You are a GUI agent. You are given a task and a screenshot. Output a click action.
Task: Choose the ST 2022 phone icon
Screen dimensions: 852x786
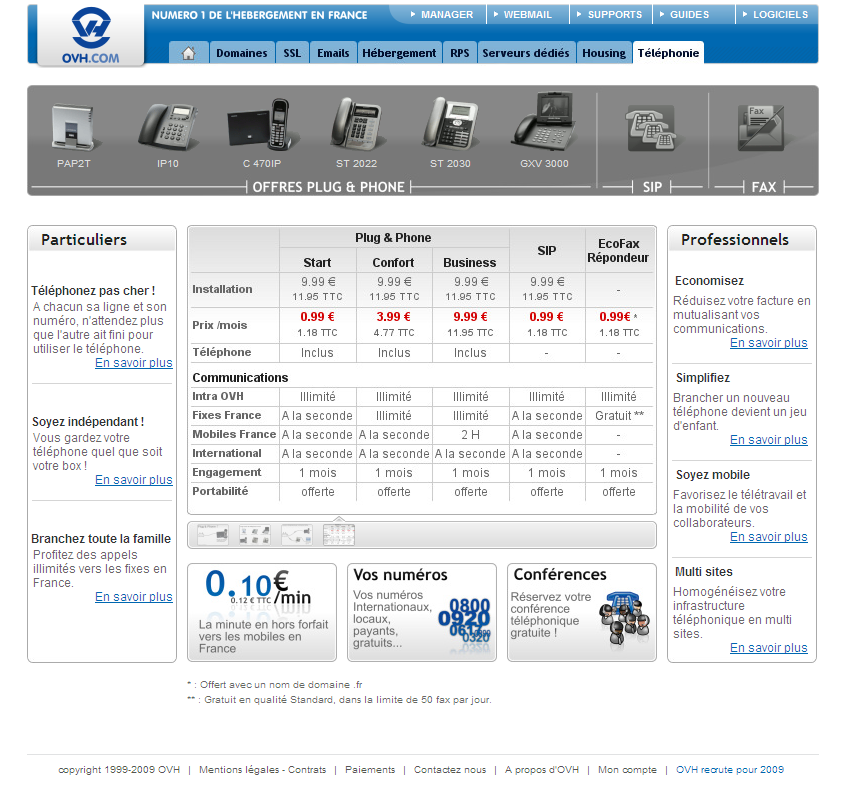pyautogui.click(x=356, y=125)
